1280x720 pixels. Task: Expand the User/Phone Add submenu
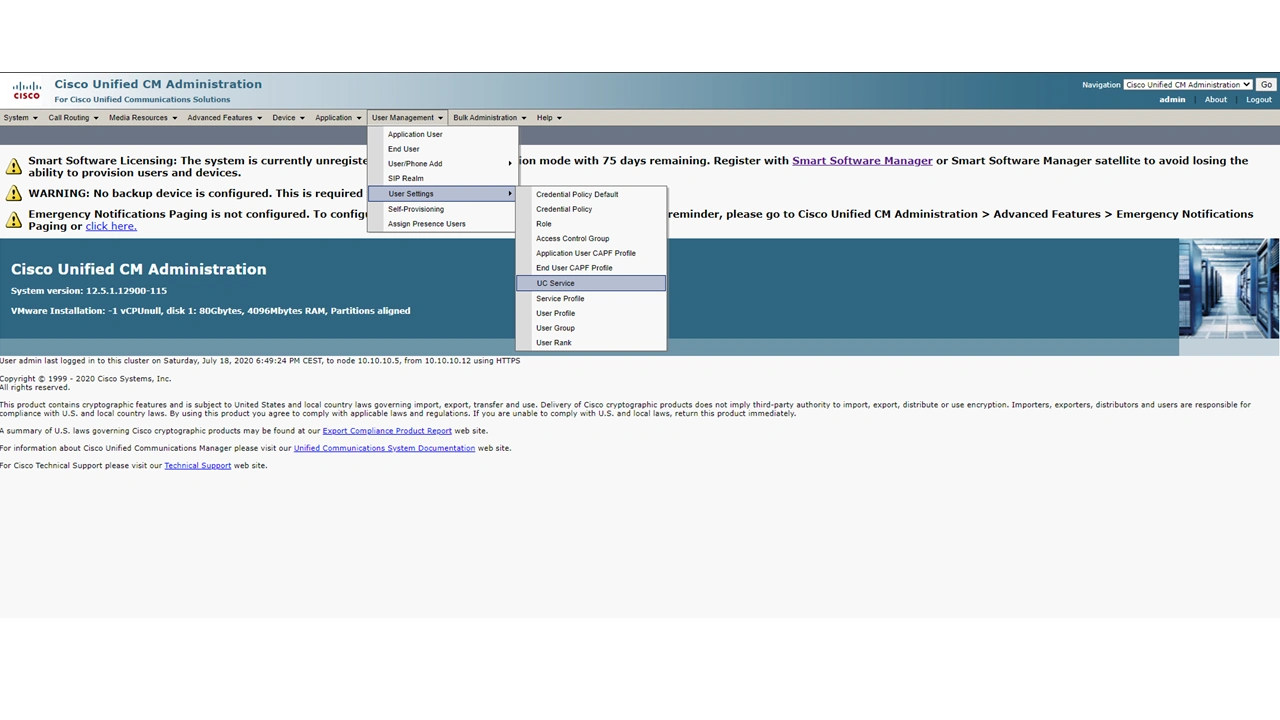click(x=442, y=164)
